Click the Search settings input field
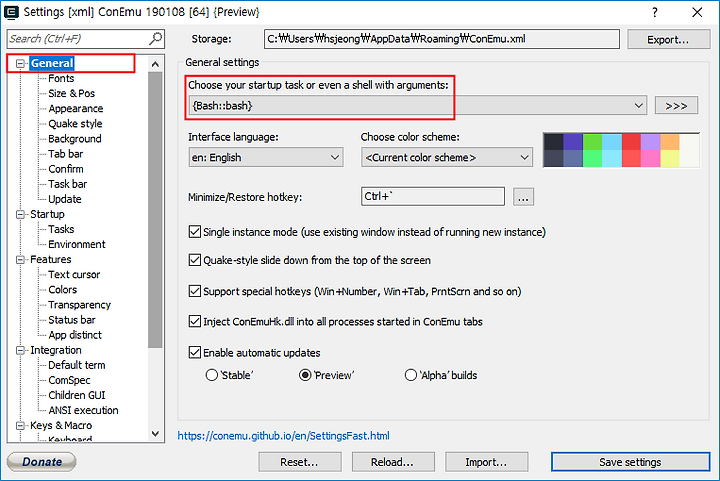720x481 pixels. tap(86, 39)
